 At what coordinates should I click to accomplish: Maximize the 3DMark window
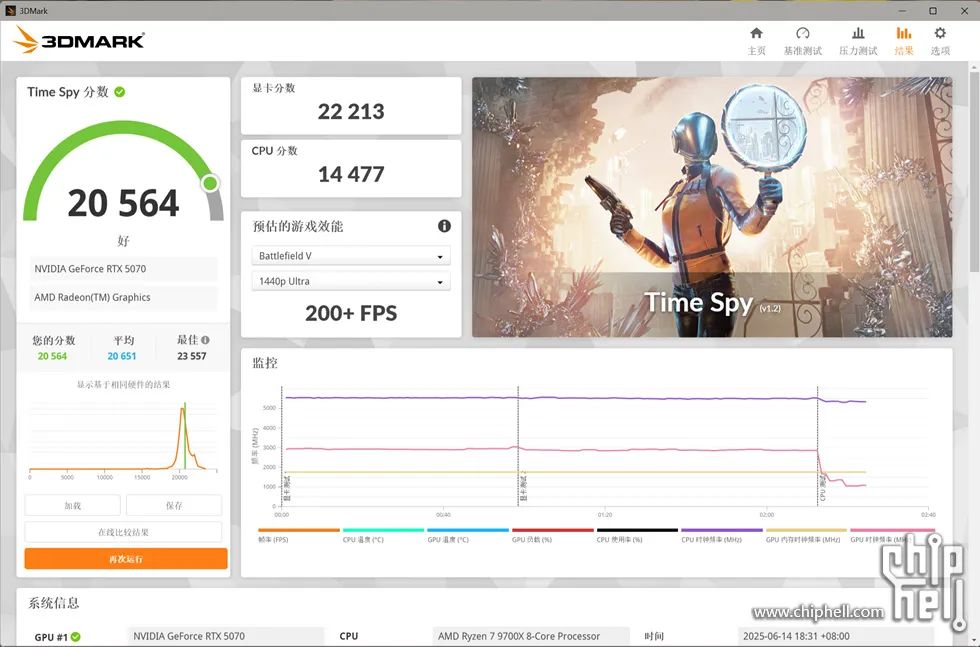click(x=932, y=11)
